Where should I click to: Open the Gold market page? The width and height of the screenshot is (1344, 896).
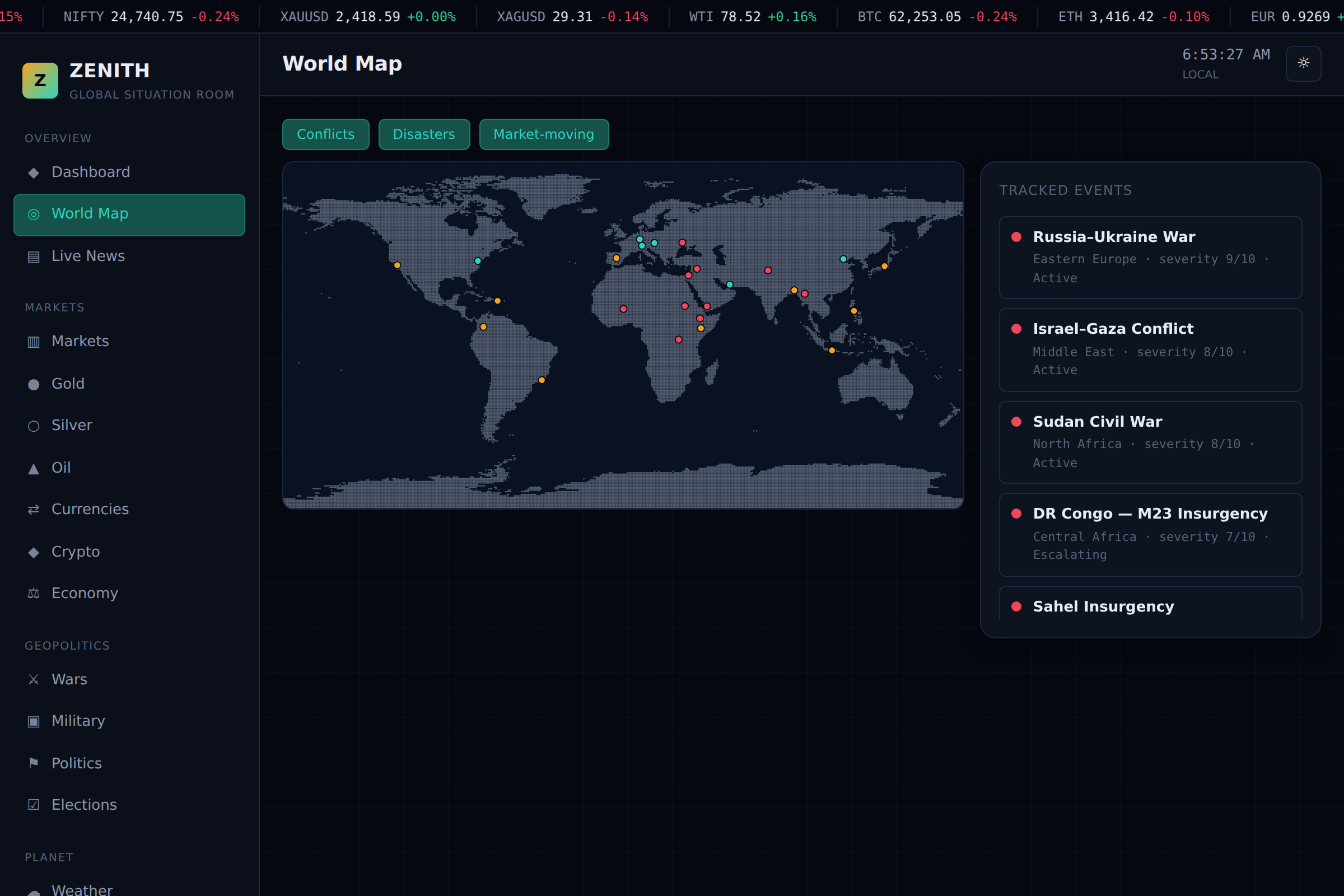pos(129,384)
